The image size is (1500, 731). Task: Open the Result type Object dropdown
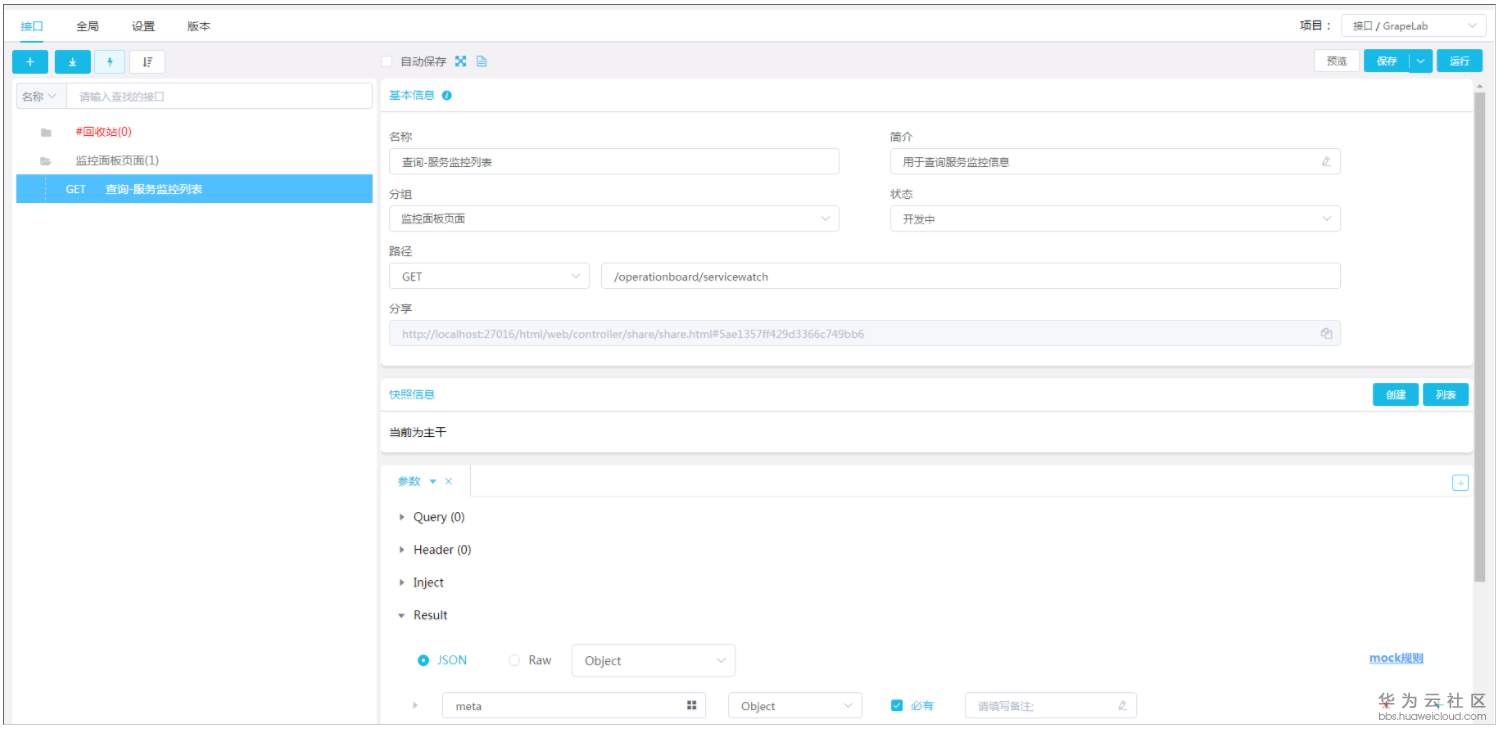point(653,660)
